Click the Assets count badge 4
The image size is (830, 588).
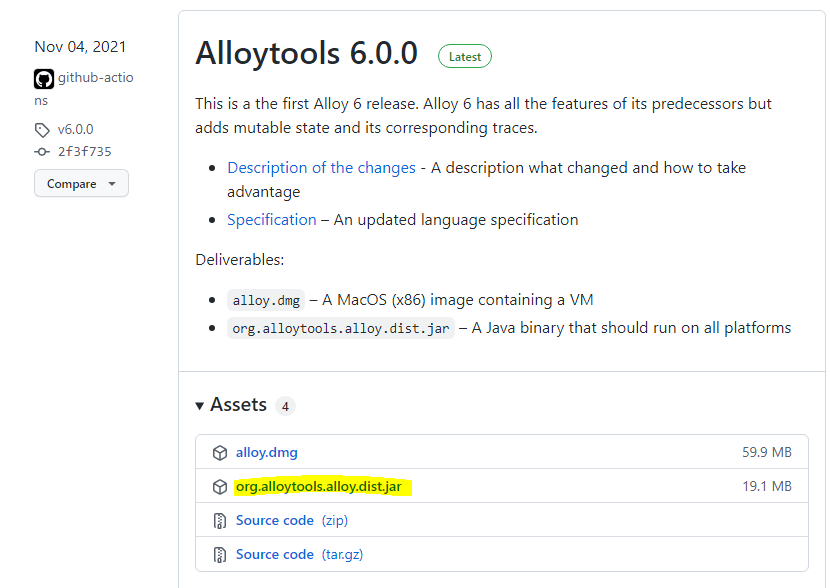285,406
